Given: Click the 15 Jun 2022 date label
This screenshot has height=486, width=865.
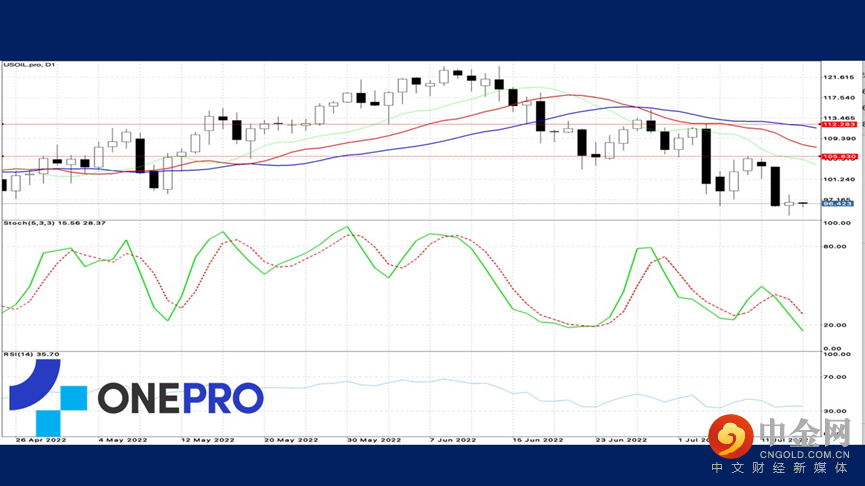Looking at the screenshot, I should point(538,440).
